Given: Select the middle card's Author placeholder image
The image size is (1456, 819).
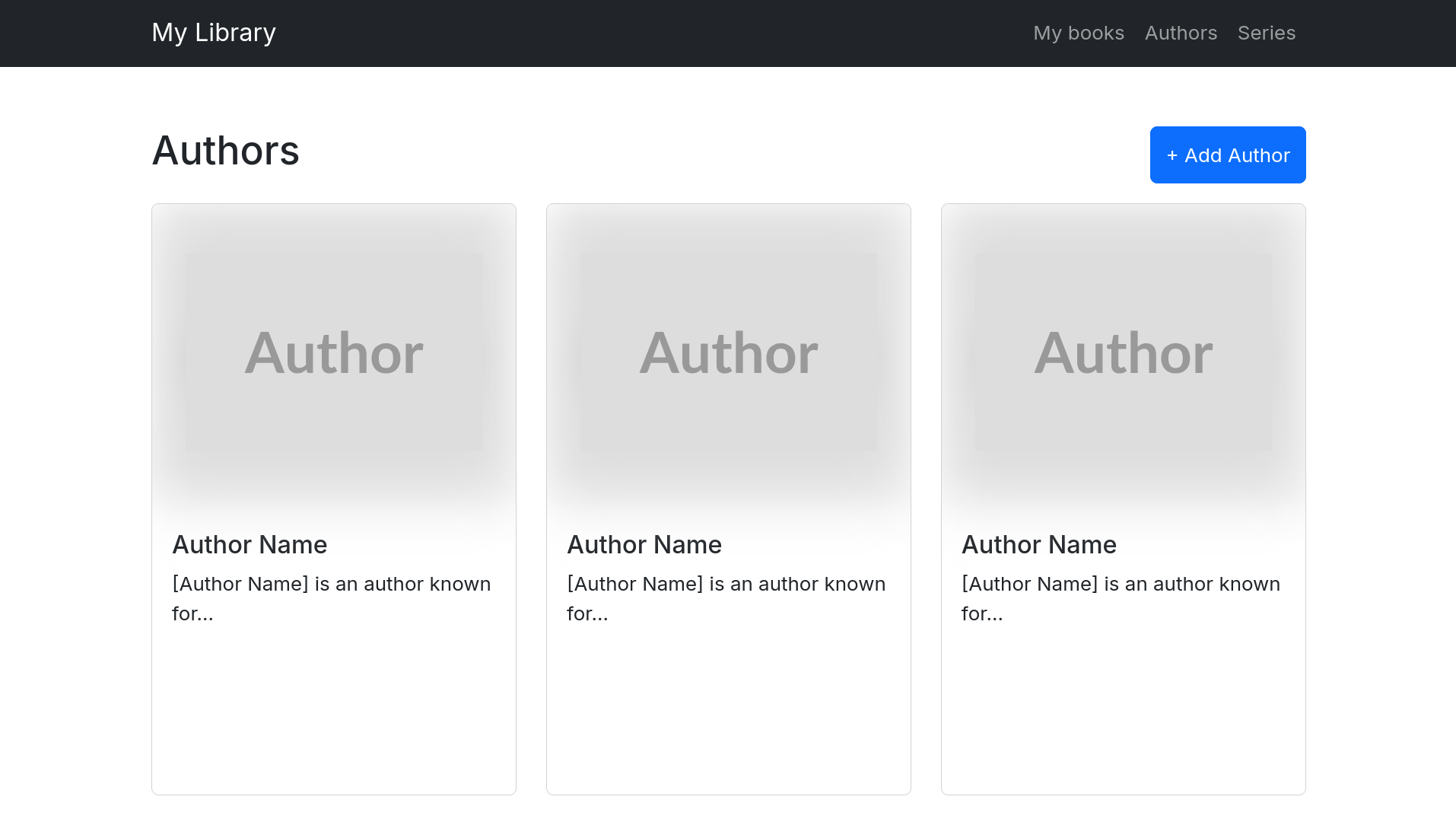Looking at the screenshot, I should tap(729, 352).
